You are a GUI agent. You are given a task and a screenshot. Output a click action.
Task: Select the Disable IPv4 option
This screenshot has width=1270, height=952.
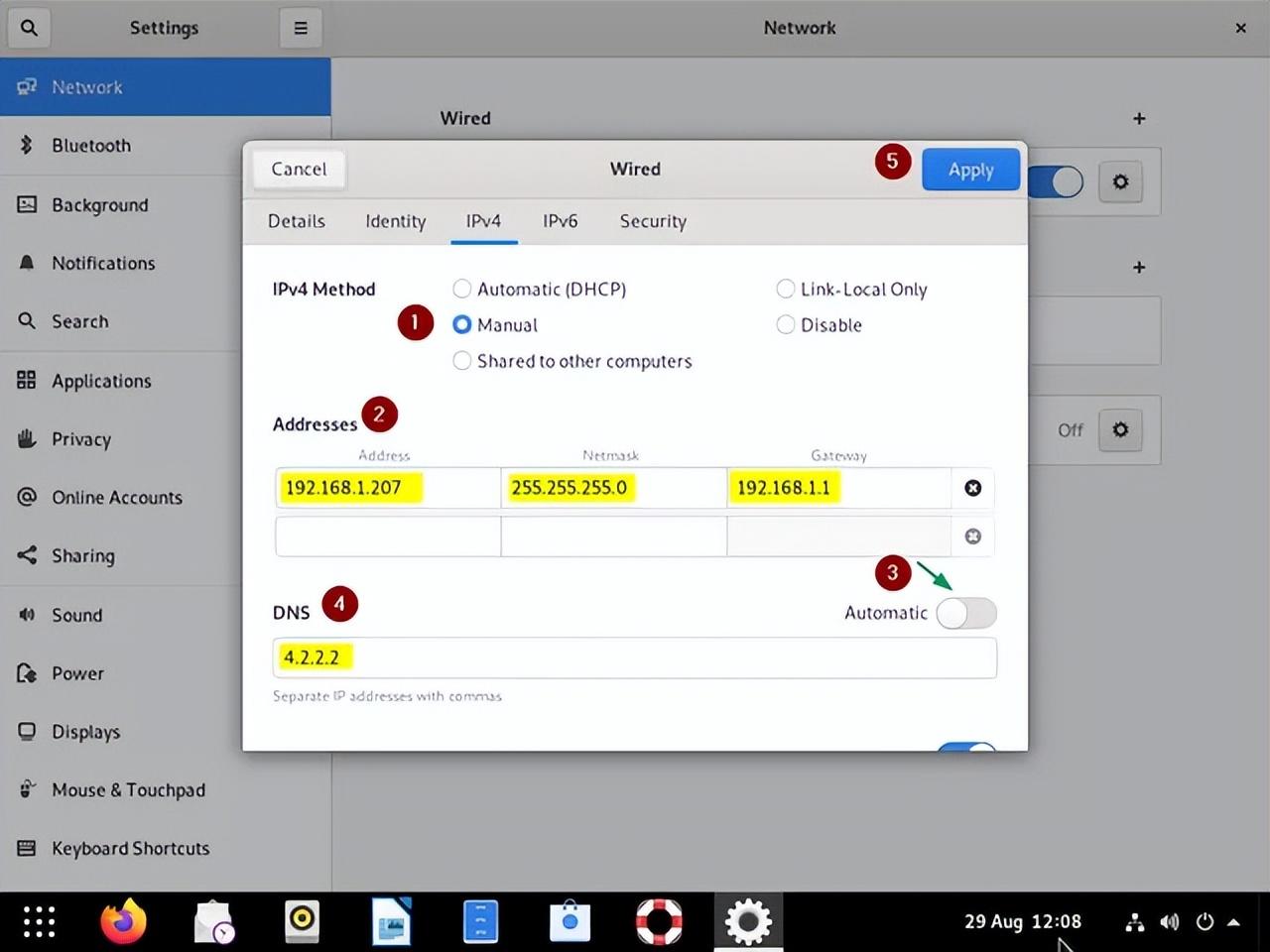point(820,324)
